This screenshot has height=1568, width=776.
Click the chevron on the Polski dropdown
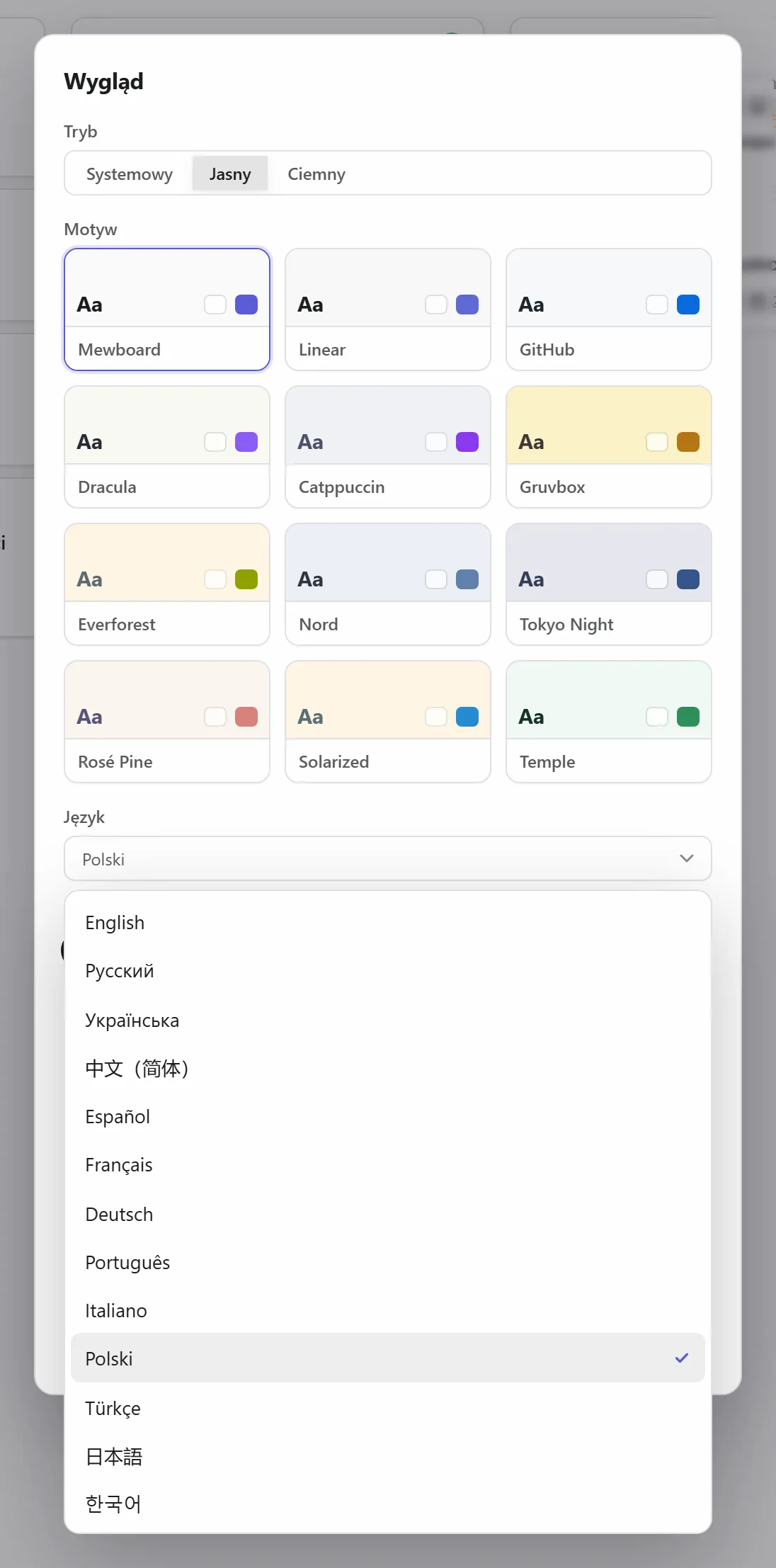coord(686,858)
